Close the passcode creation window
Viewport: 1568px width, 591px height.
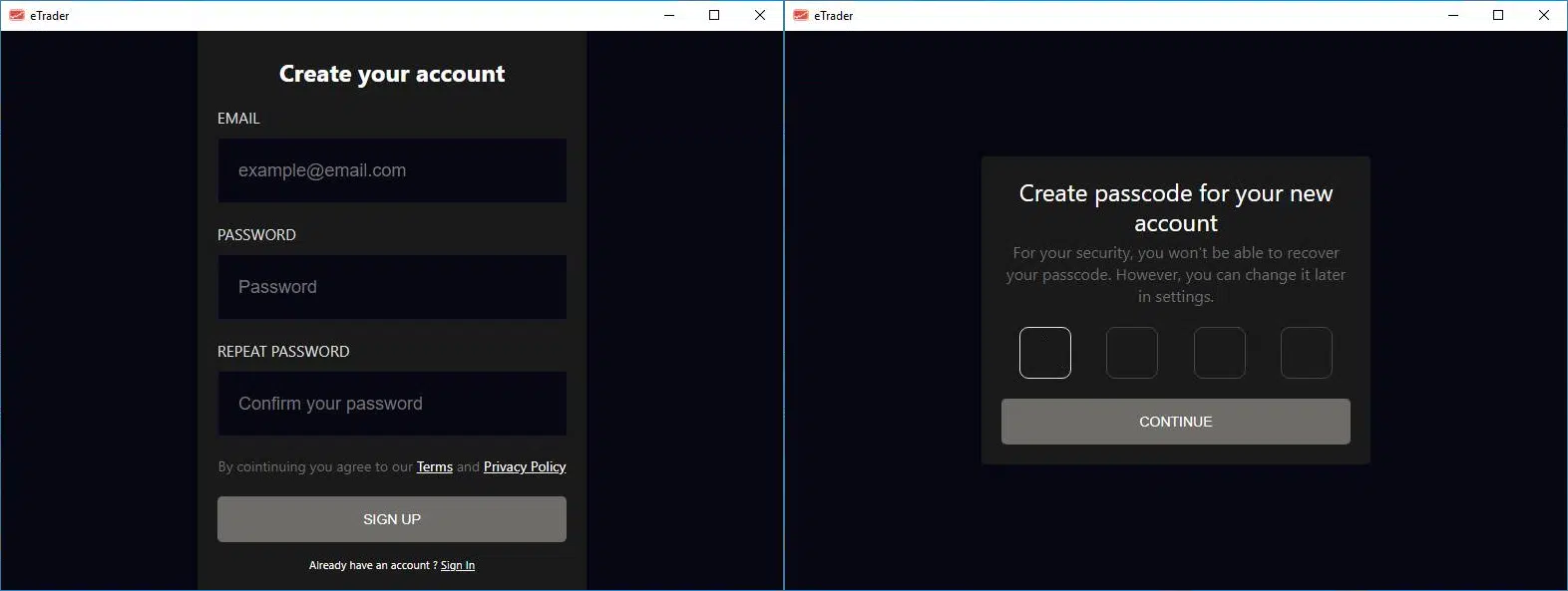(1544, 15)
